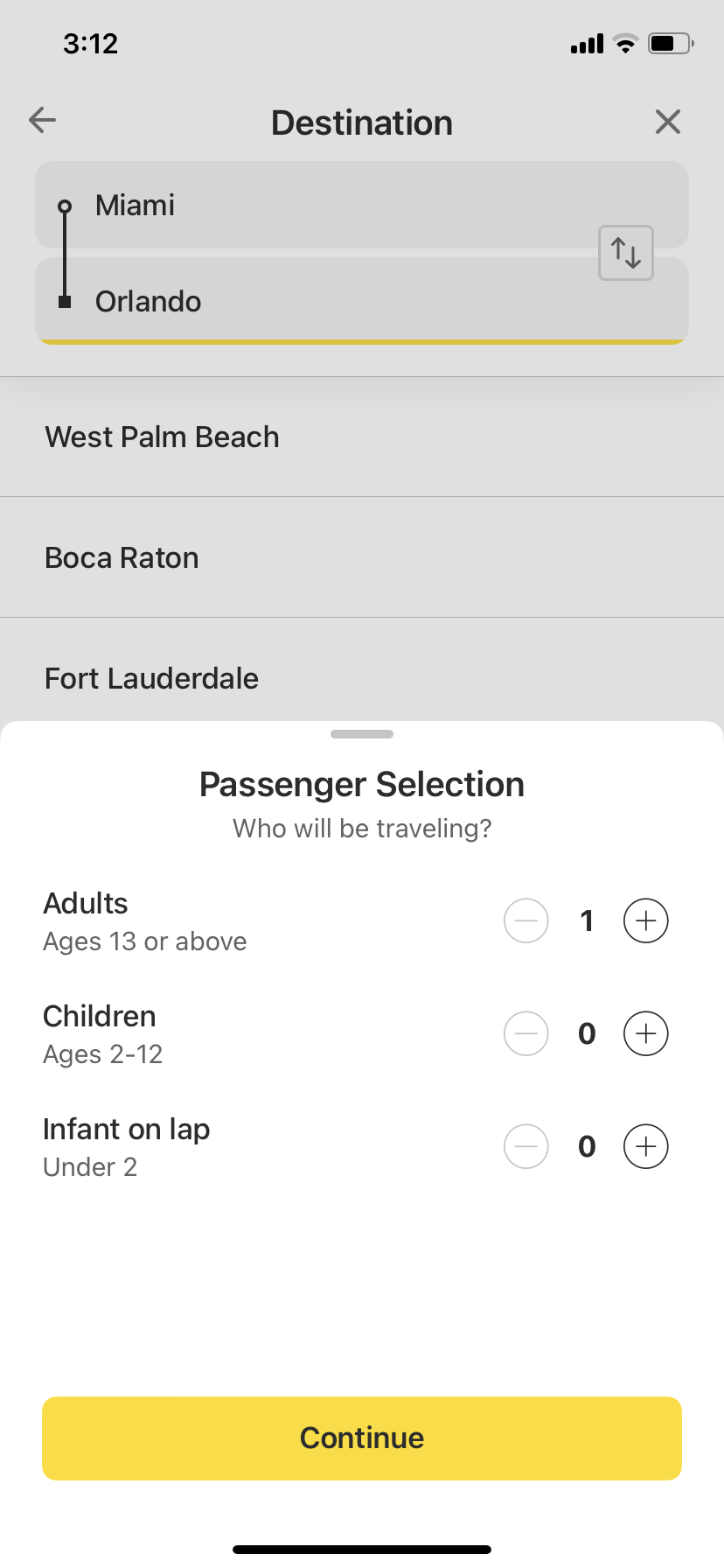Decrease the Adults passenger count
The width and height of the screenshot is (724, 1568).
pos(526,920)
